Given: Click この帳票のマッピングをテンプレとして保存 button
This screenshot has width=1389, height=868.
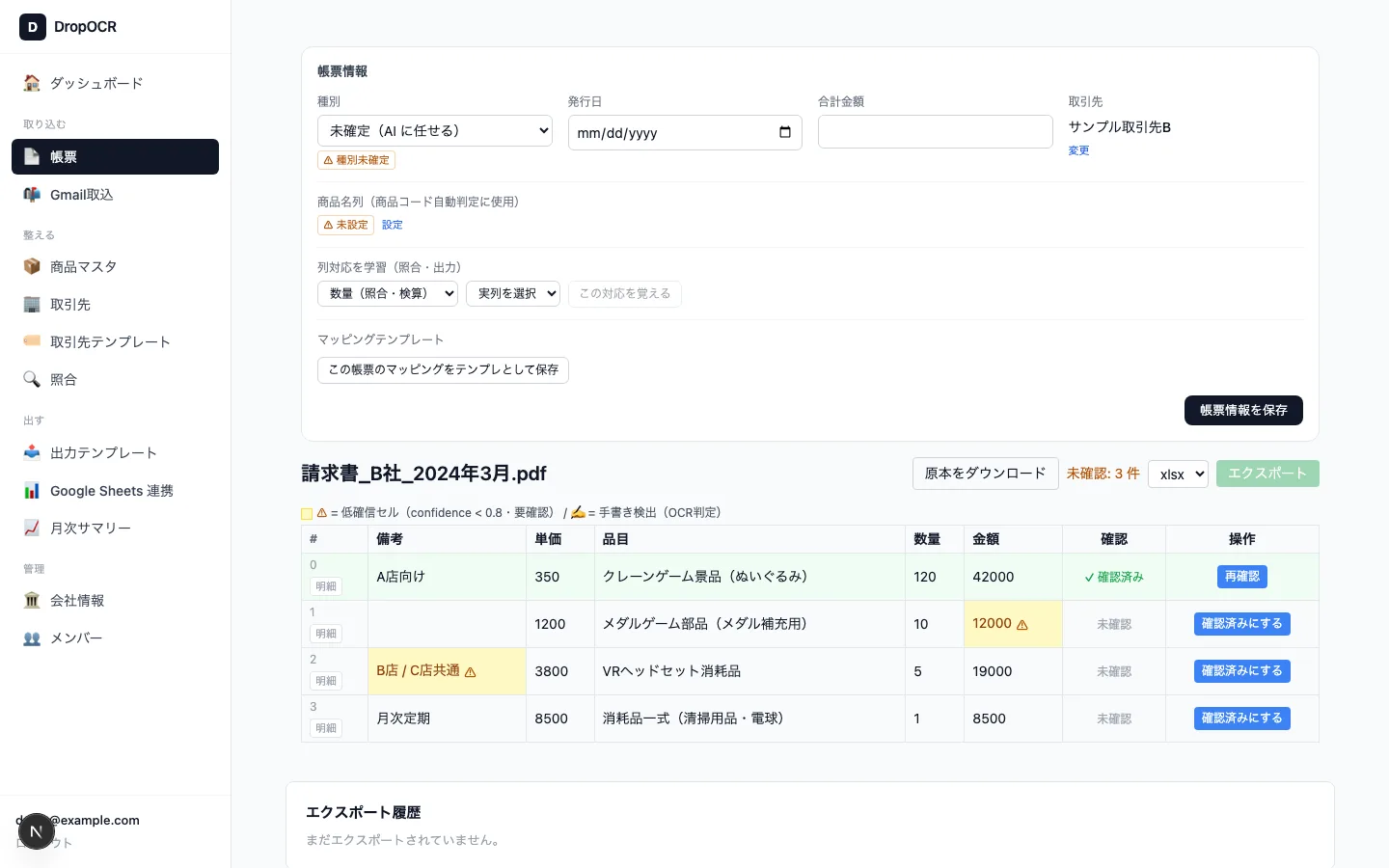Looking at the screenshot, I should [443, 370].
